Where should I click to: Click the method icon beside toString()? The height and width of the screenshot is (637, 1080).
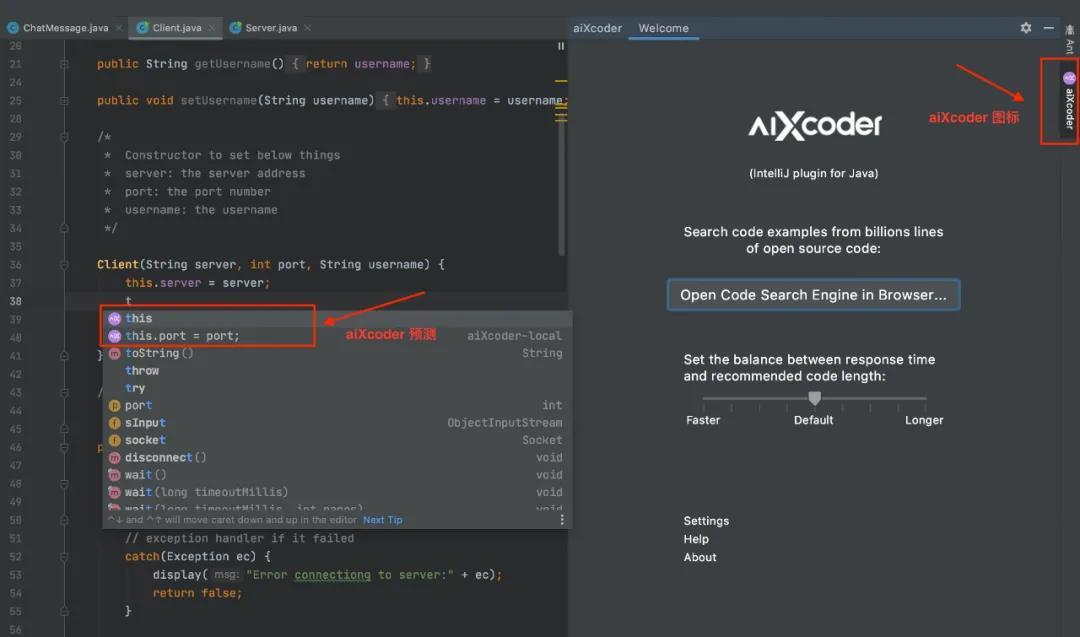(114, 353)
